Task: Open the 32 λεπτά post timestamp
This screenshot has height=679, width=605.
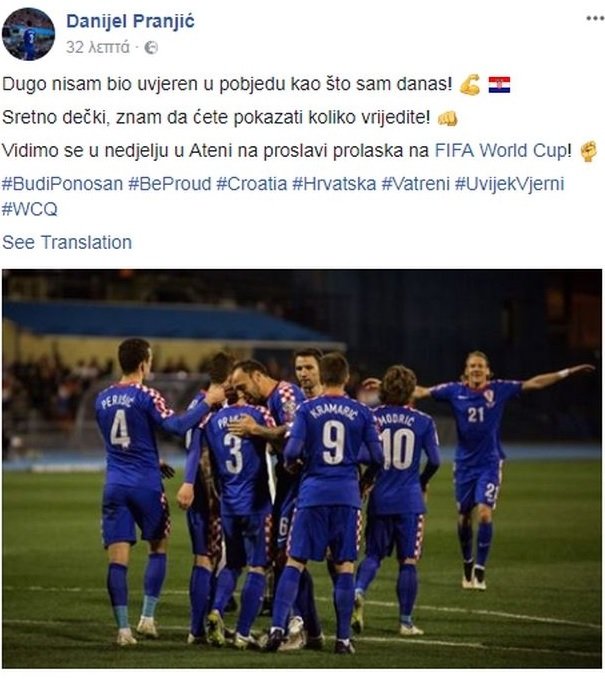Action: click(97, 47)
